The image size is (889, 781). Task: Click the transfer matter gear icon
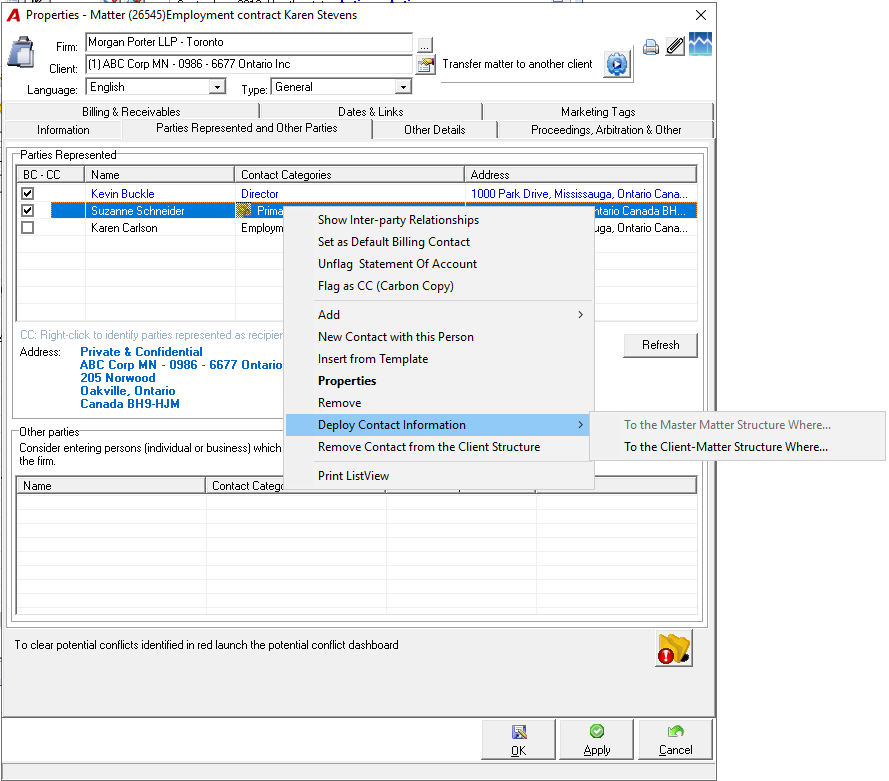pos(617,64)
